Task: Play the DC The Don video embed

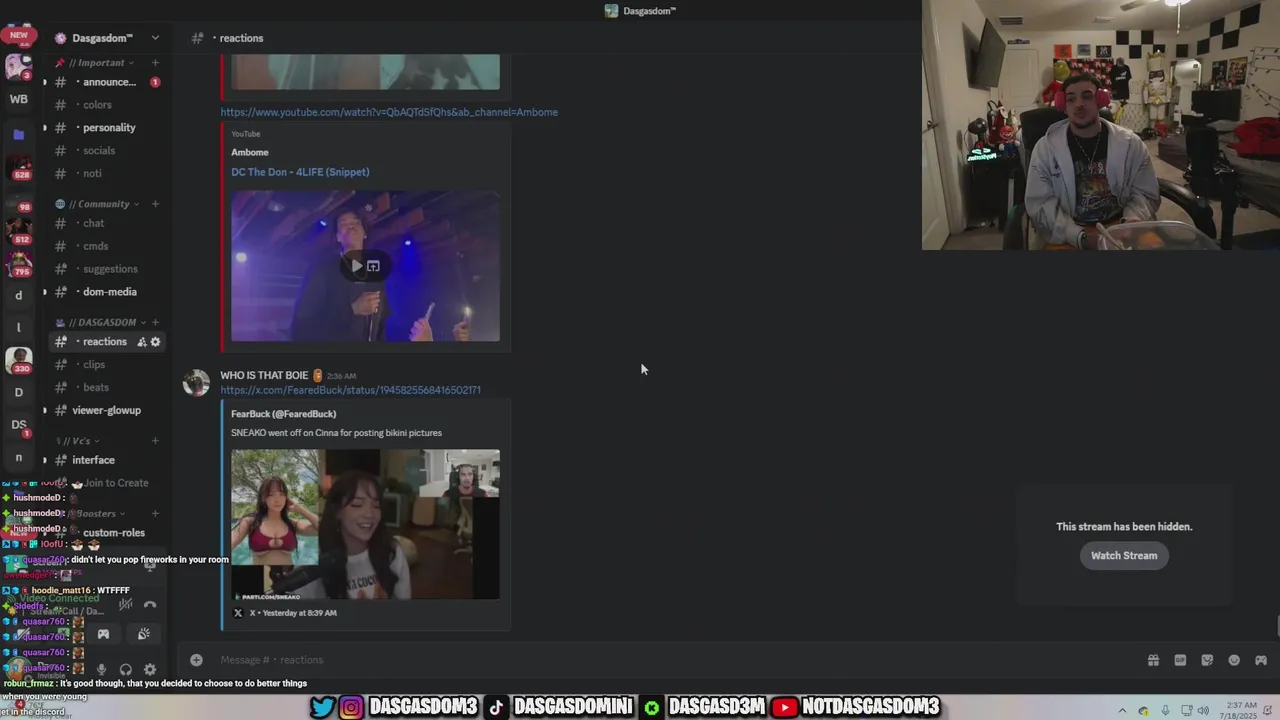Action: (357, 266)
